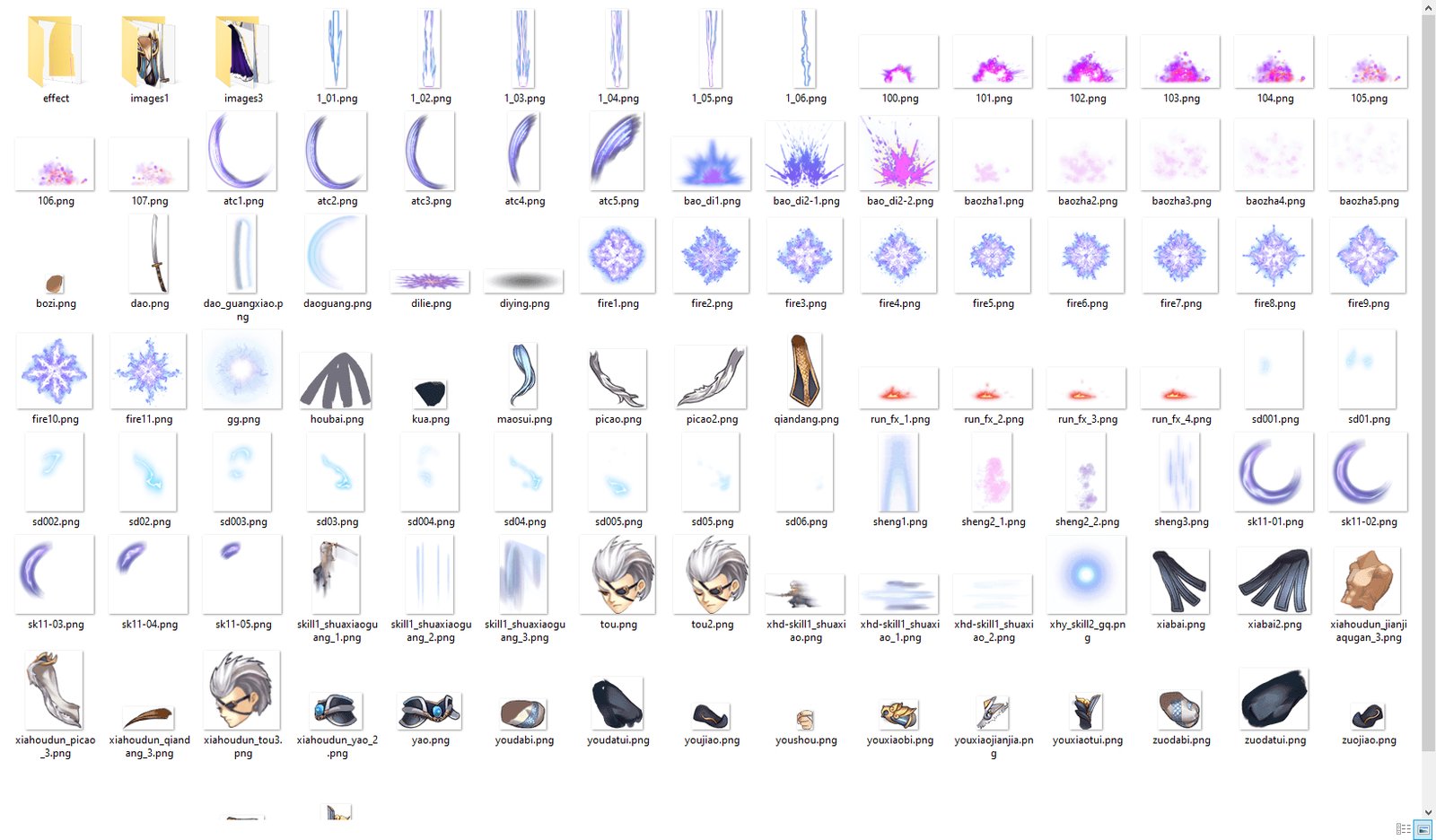Select the houbai.png file

[x=337, y=380]
